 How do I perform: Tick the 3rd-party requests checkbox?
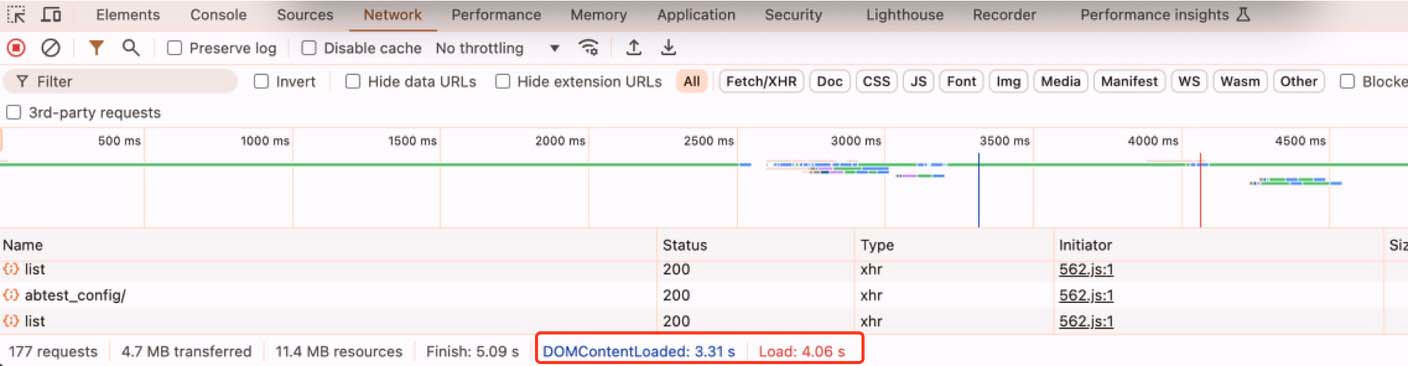[14, 113]
